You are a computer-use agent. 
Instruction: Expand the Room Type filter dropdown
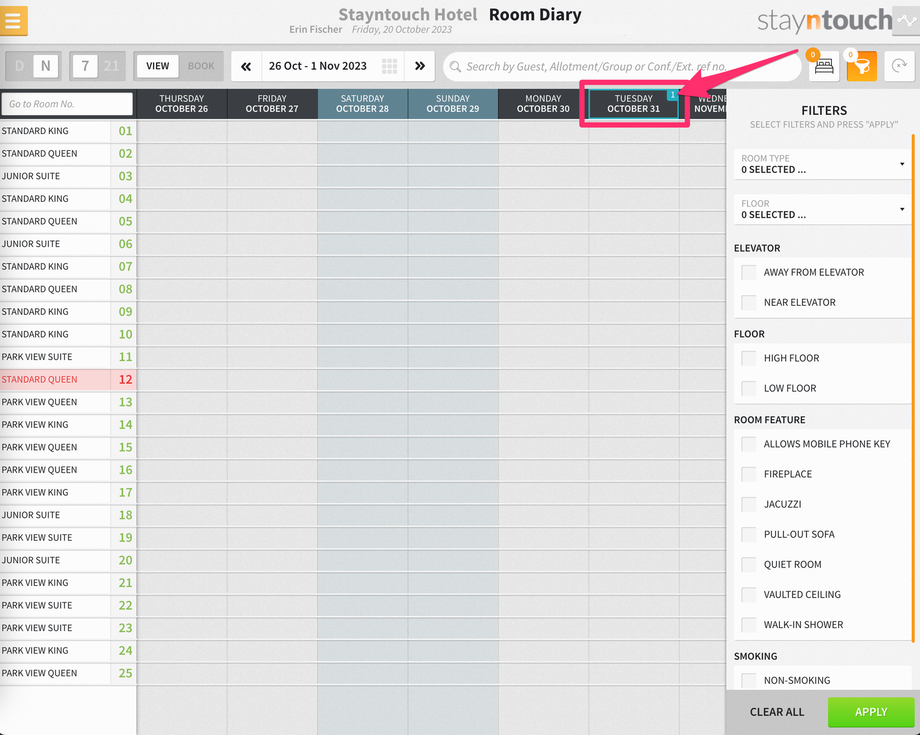[823, 164]
